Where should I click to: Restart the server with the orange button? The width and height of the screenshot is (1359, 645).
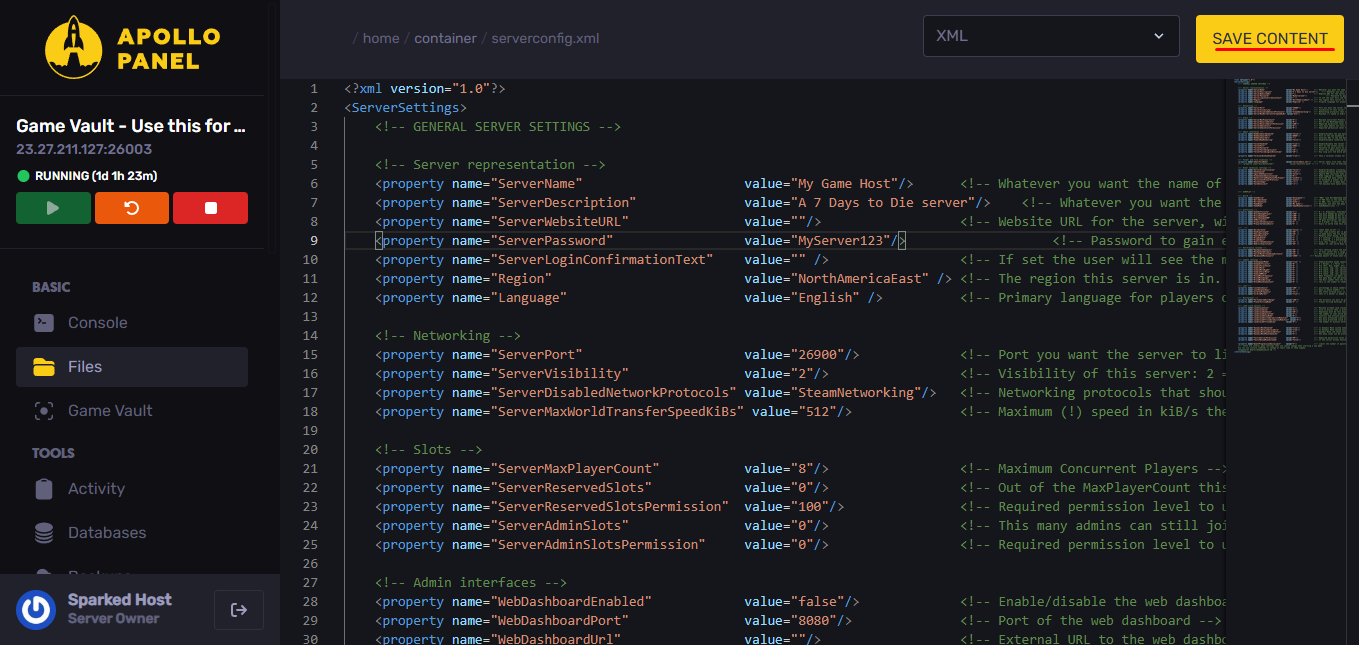click(x=132, y=208)
